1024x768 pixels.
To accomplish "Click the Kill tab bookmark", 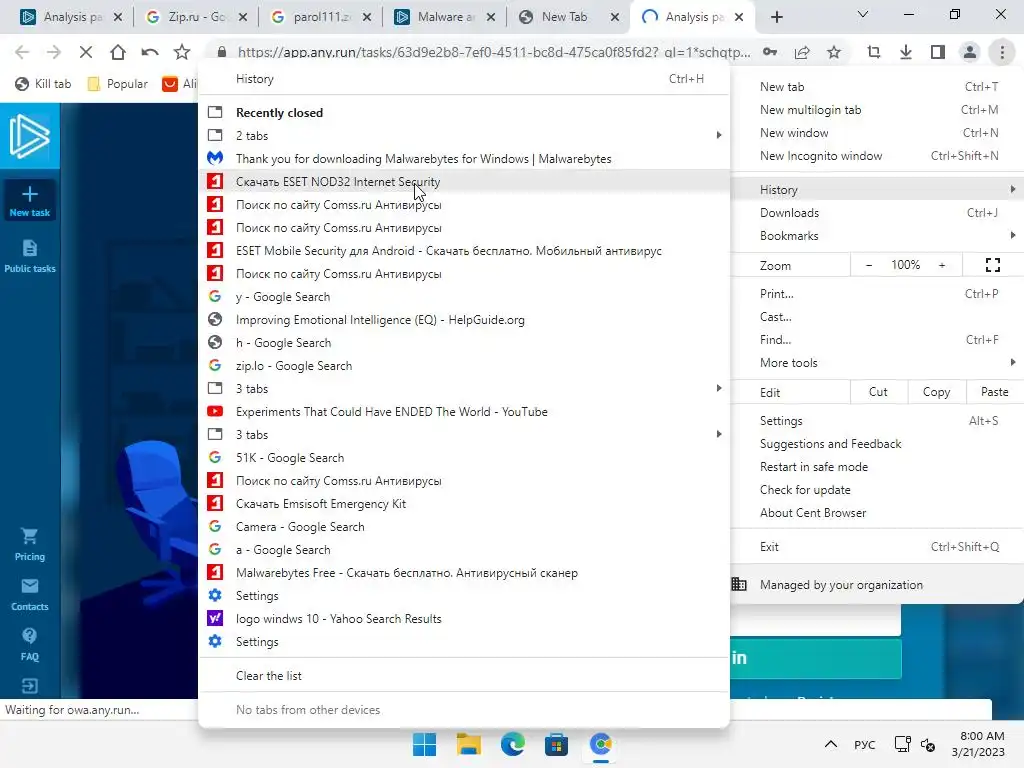I will 43,84.
